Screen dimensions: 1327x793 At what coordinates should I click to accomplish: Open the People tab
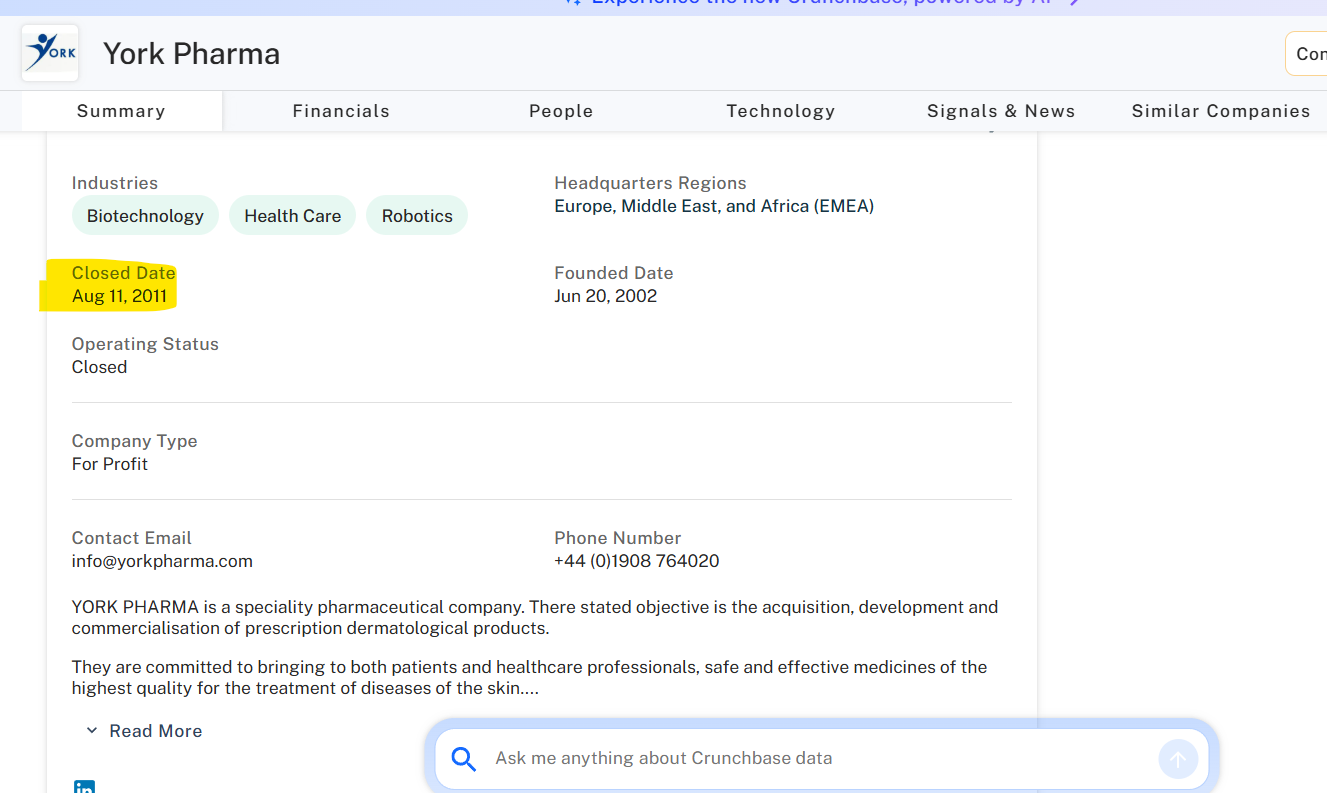[561, 111]
